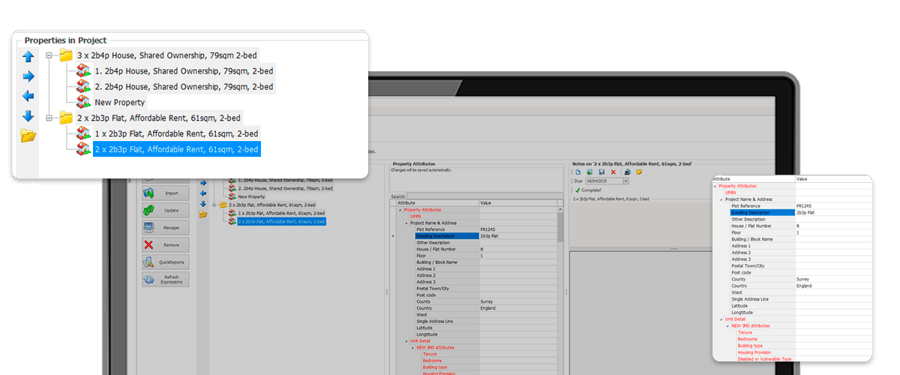Click highlighted 'Dwelling Description' in laptop attribute grid
This screenshot has height=375, width=900.
click(x=447, y=236)
